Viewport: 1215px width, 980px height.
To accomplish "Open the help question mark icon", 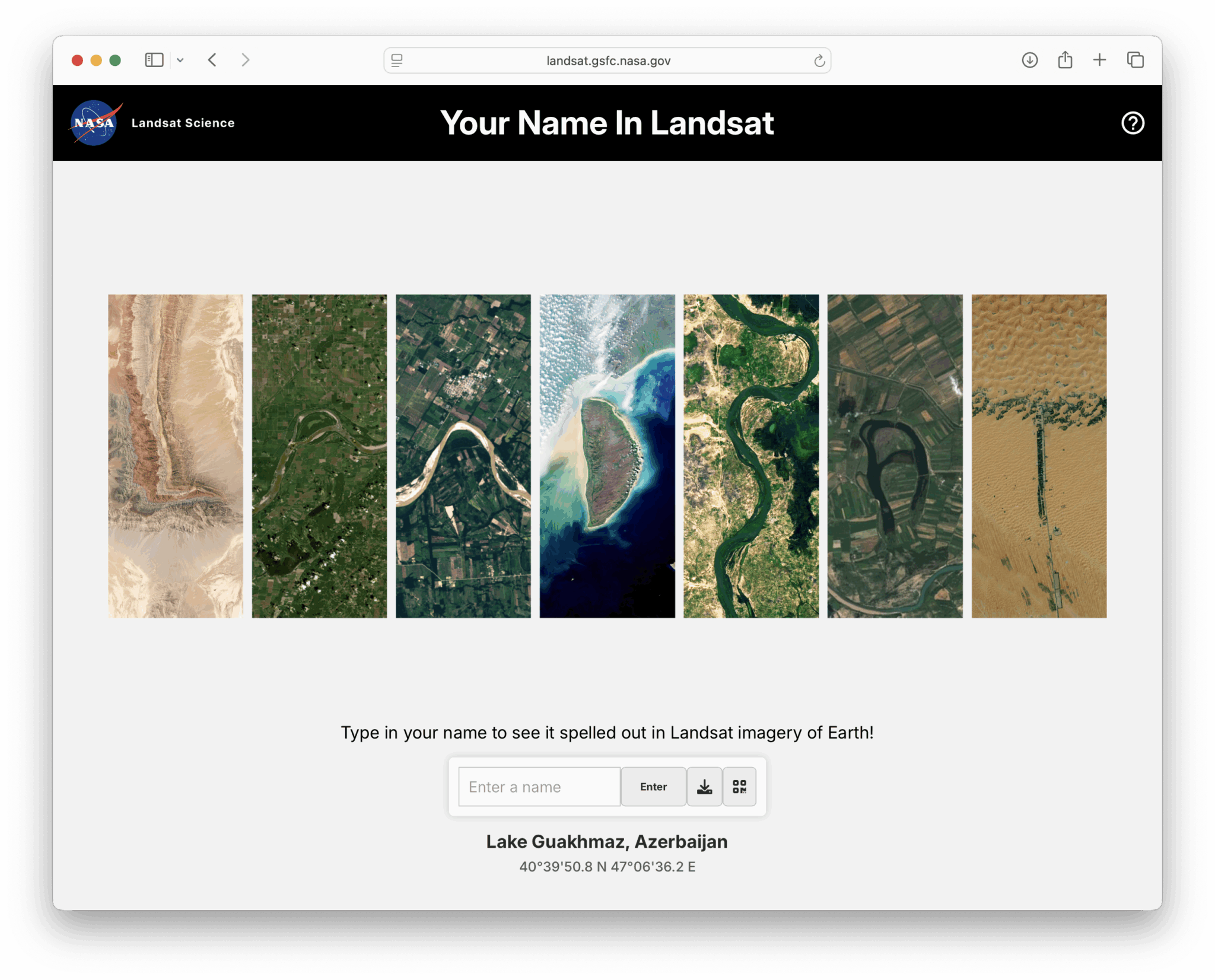I will coord(1133,123).
